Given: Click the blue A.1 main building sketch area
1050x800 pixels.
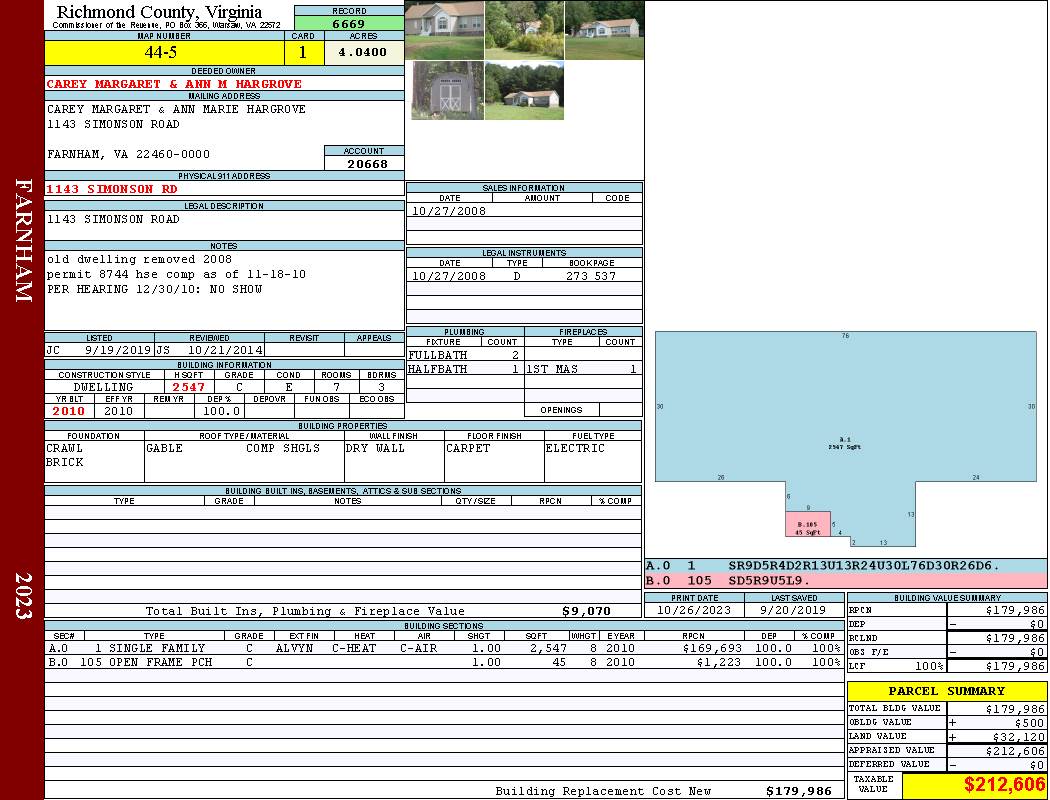Looking at the screenshot, I should coord(845,420).
